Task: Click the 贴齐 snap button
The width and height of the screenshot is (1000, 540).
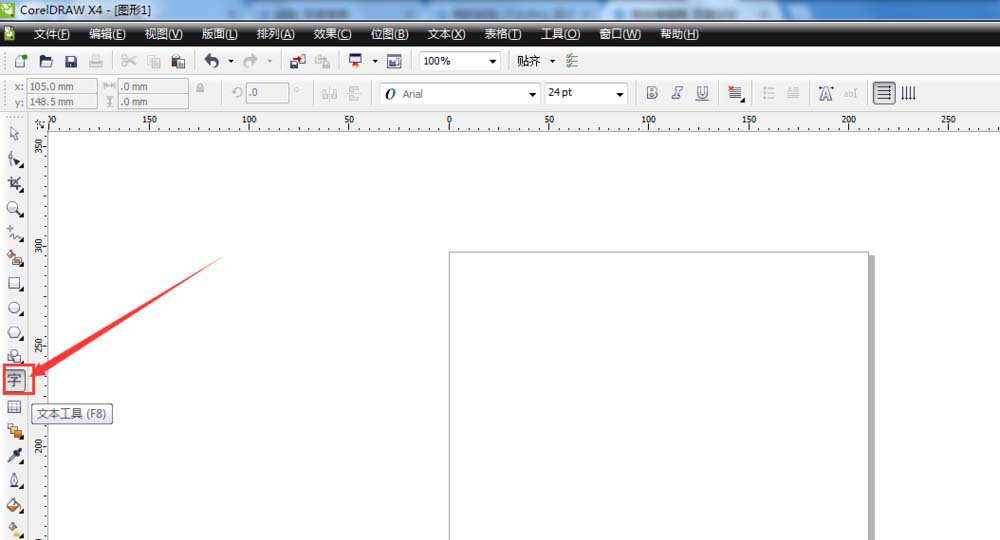Action: [529, 61]
